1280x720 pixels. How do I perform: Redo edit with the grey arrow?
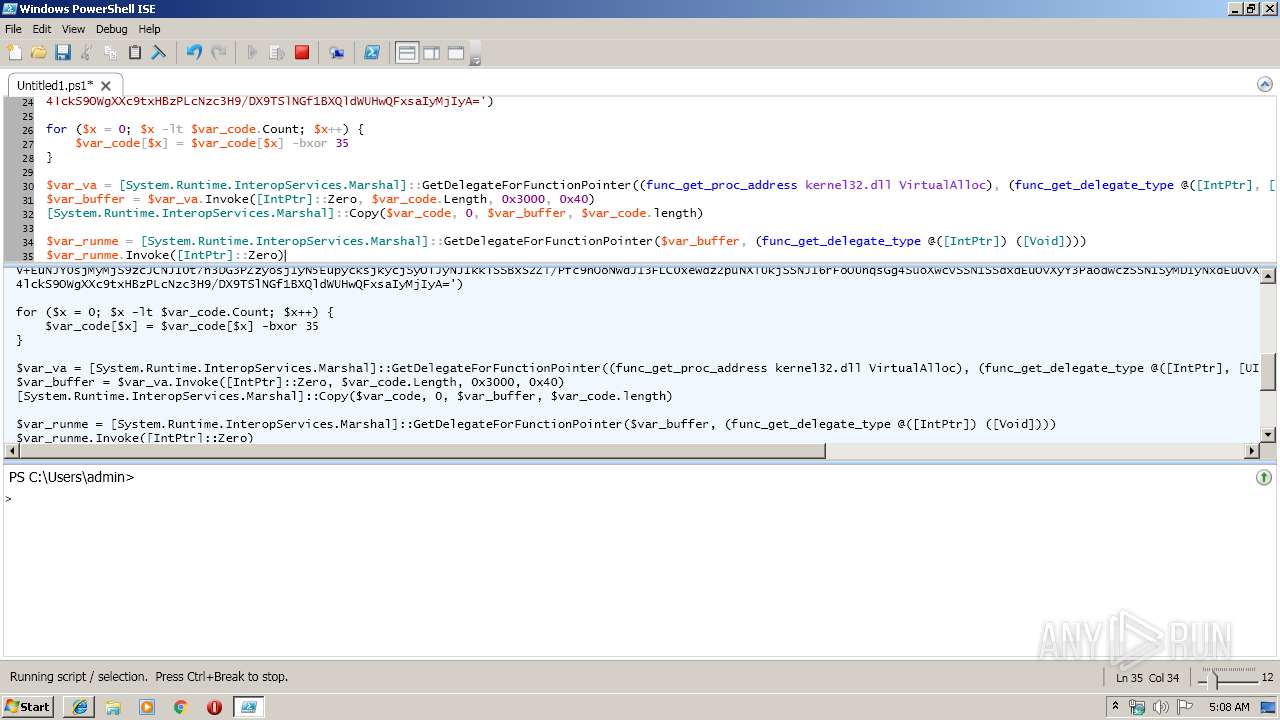[x=218, y=53]
